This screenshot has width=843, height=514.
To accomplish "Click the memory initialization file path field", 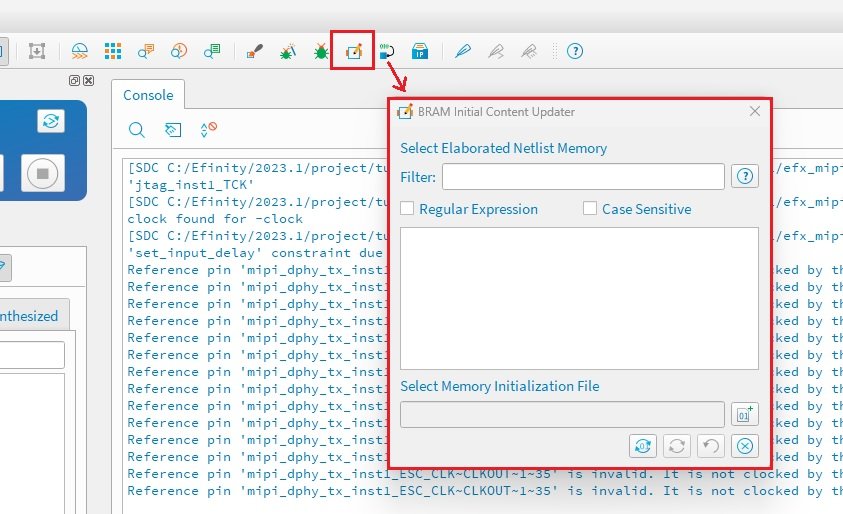I will pyautogui.click(x=562, y=415).
